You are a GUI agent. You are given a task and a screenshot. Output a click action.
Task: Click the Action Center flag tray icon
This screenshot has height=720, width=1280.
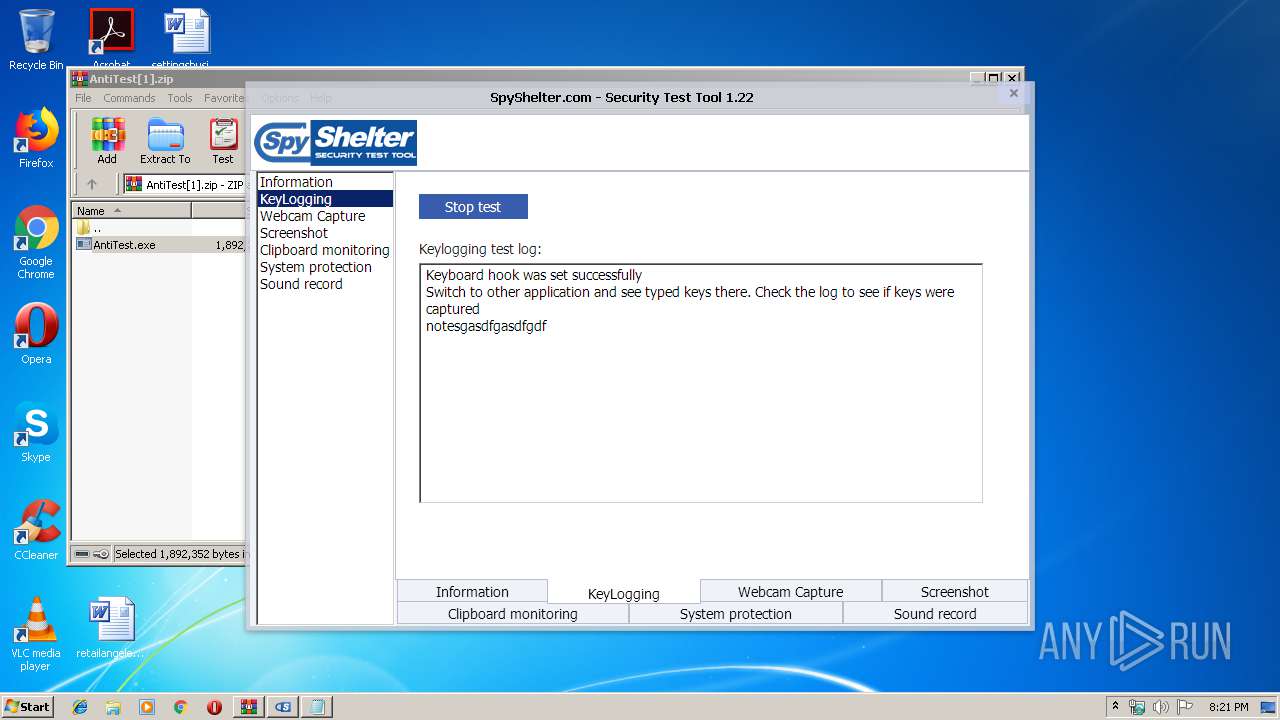(1185, 707)
